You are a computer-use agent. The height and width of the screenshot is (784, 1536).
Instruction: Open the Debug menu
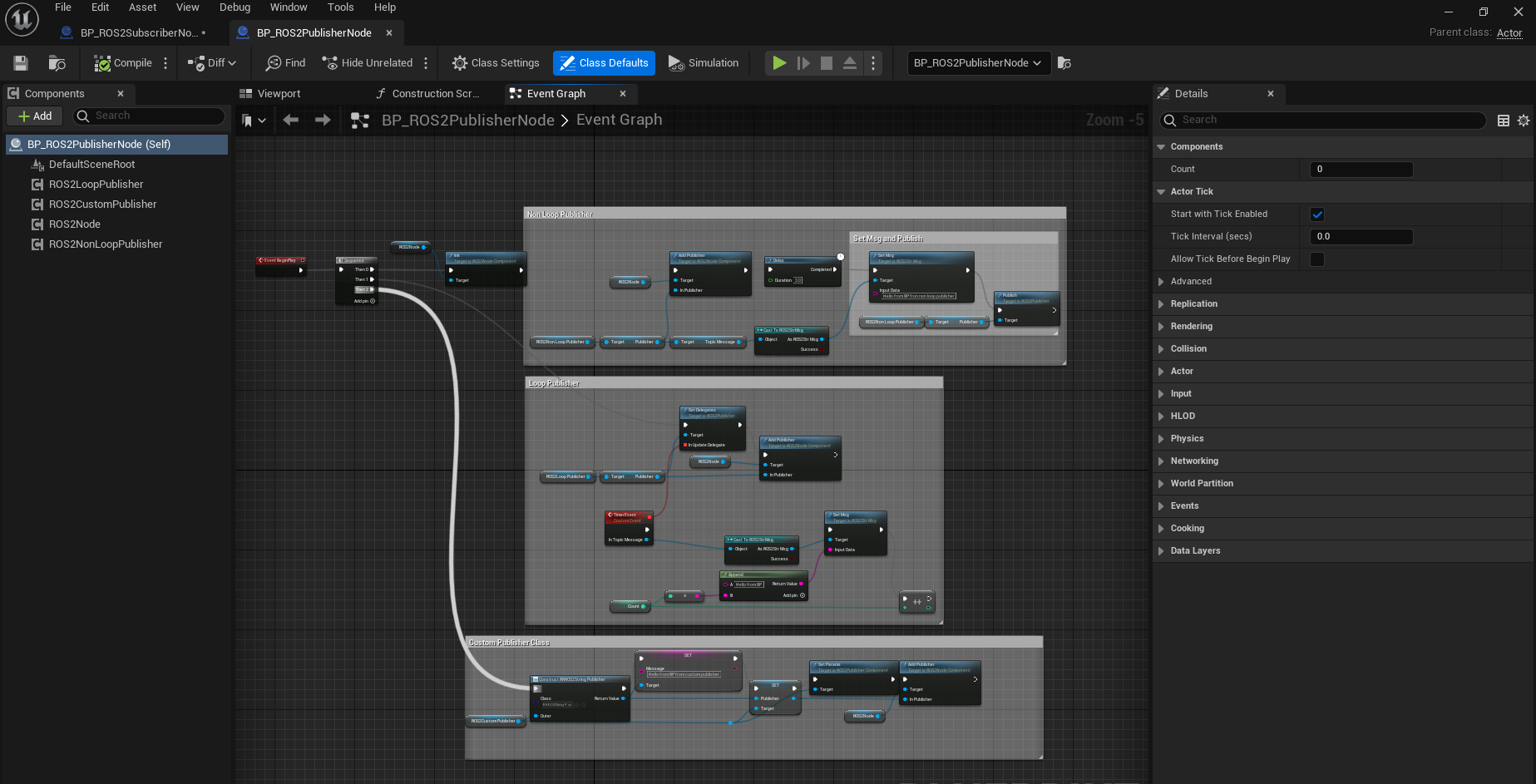tap(235, 7)
